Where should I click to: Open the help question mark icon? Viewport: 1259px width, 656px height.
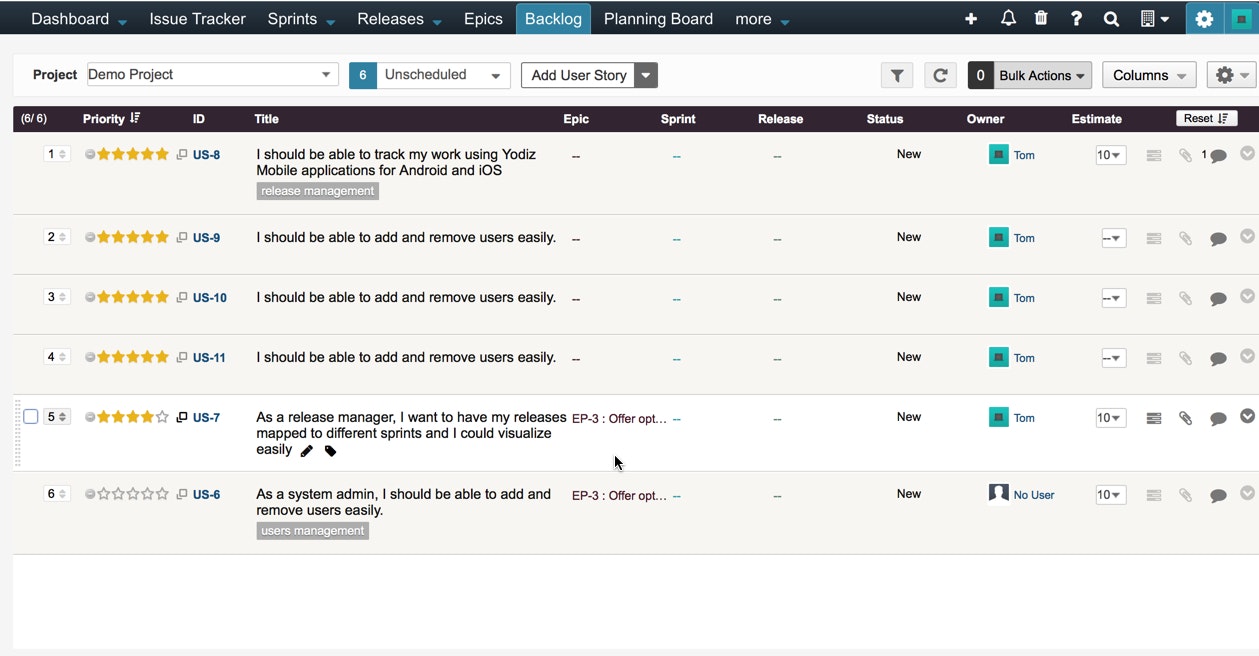click(x=1076, y=19)
